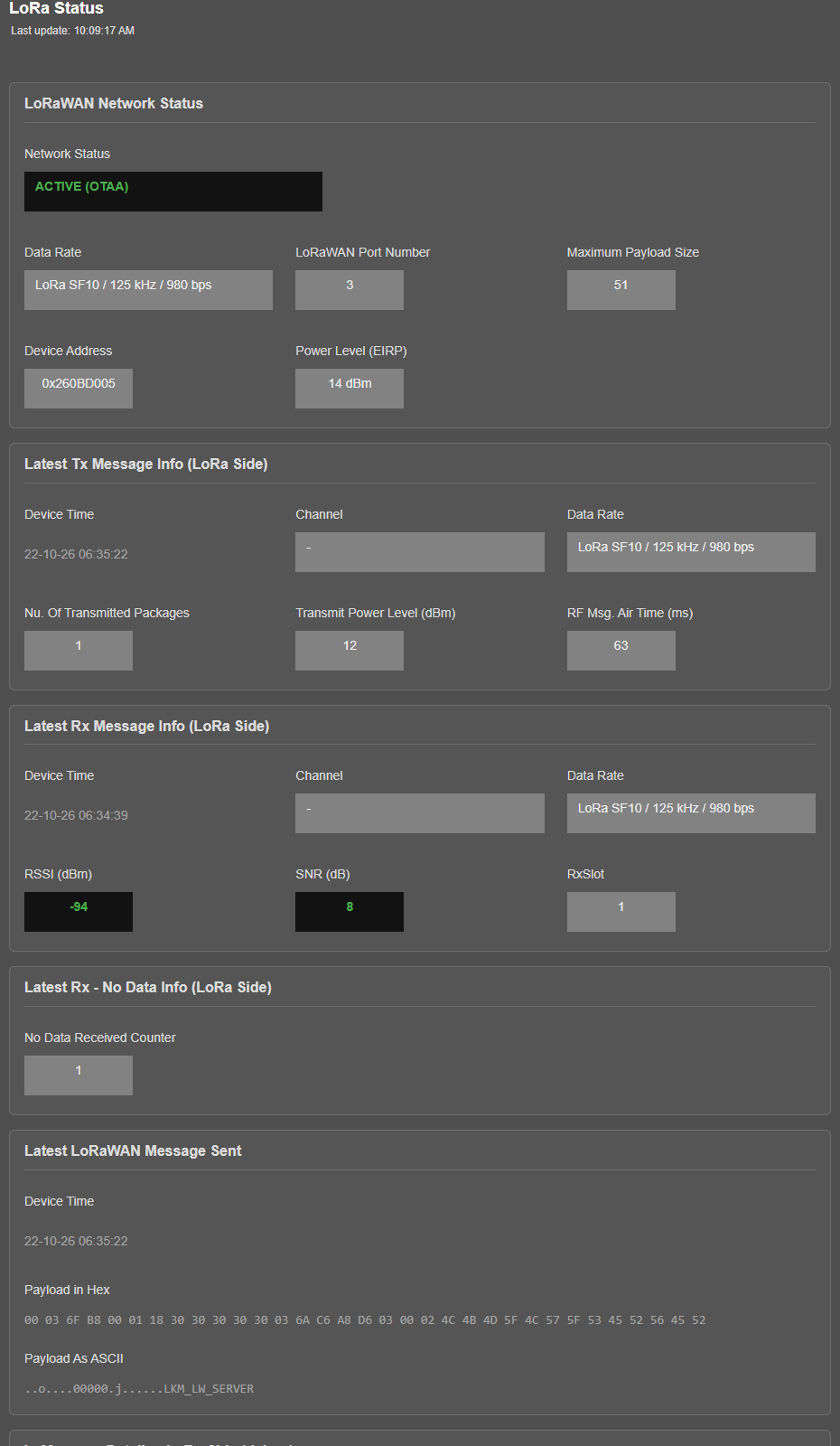This screenshot has height=1446, width=840.
Task: Click the SNR (dB) label
Action: pyautogui.click(x=322, y=875)
